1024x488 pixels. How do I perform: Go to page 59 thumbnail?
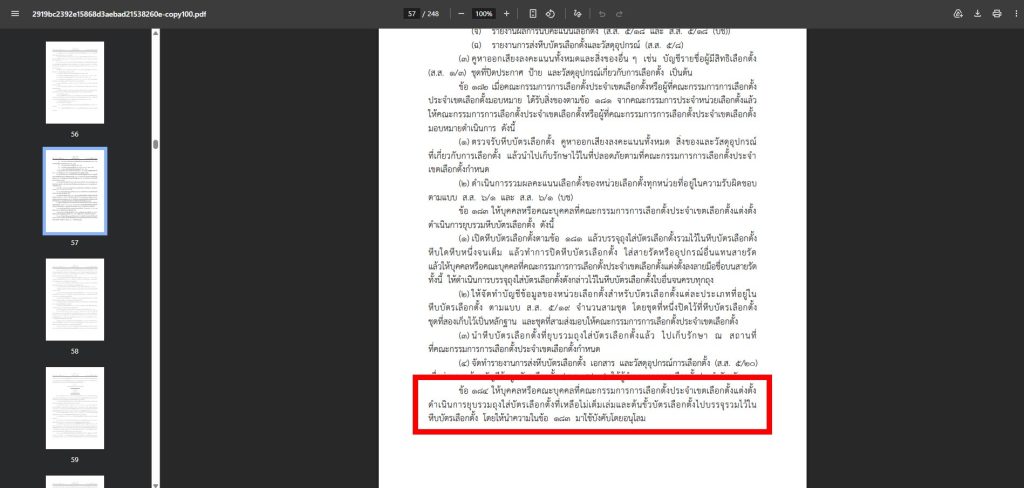[74, 407]
